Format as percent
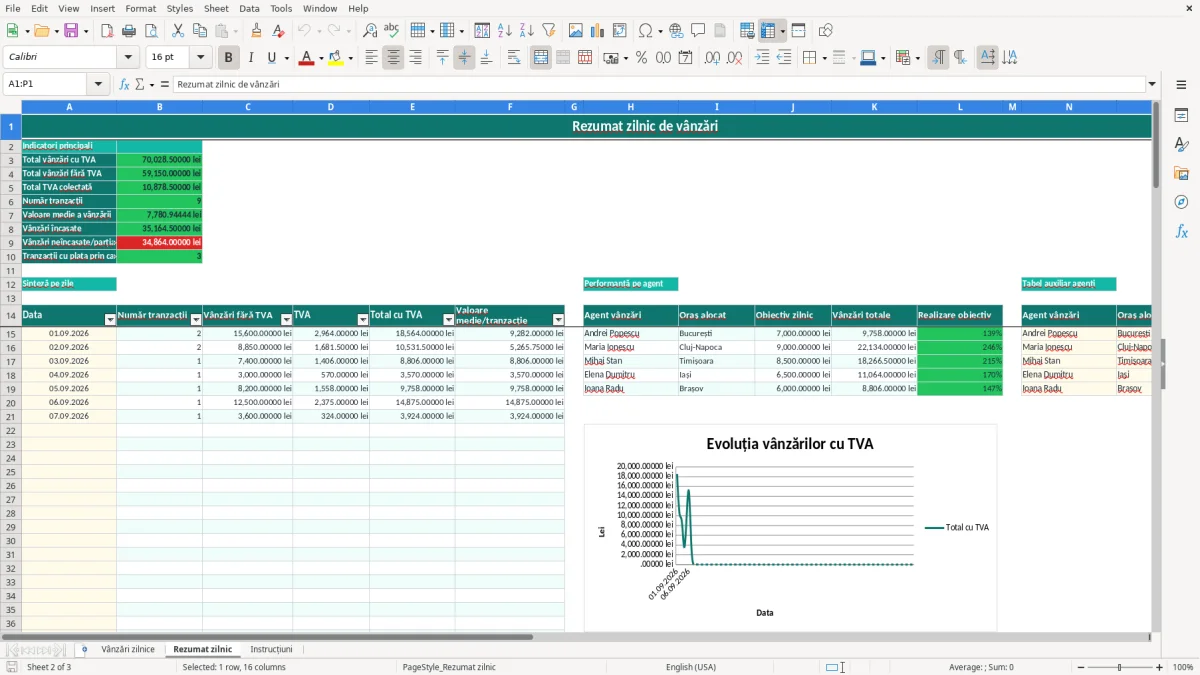This screenshot has height=675, width=1200. tap(641, 58)
